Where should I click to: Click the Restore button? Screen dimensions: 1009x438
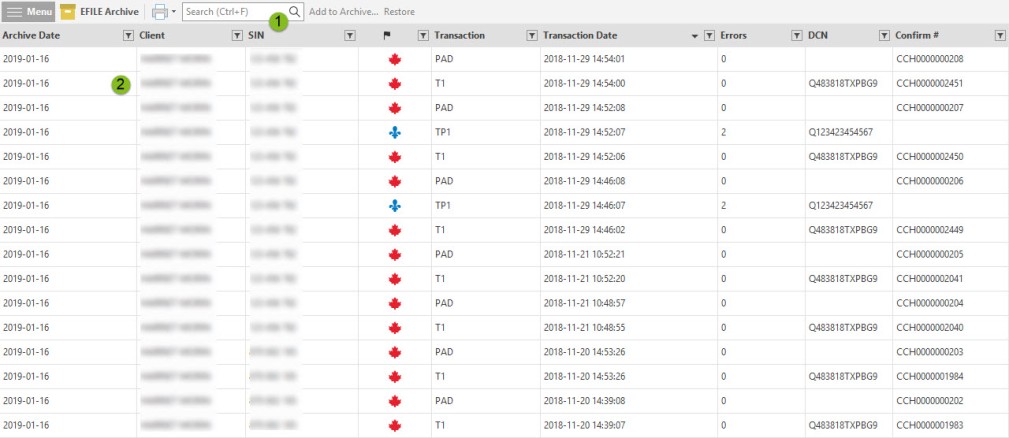399,12
